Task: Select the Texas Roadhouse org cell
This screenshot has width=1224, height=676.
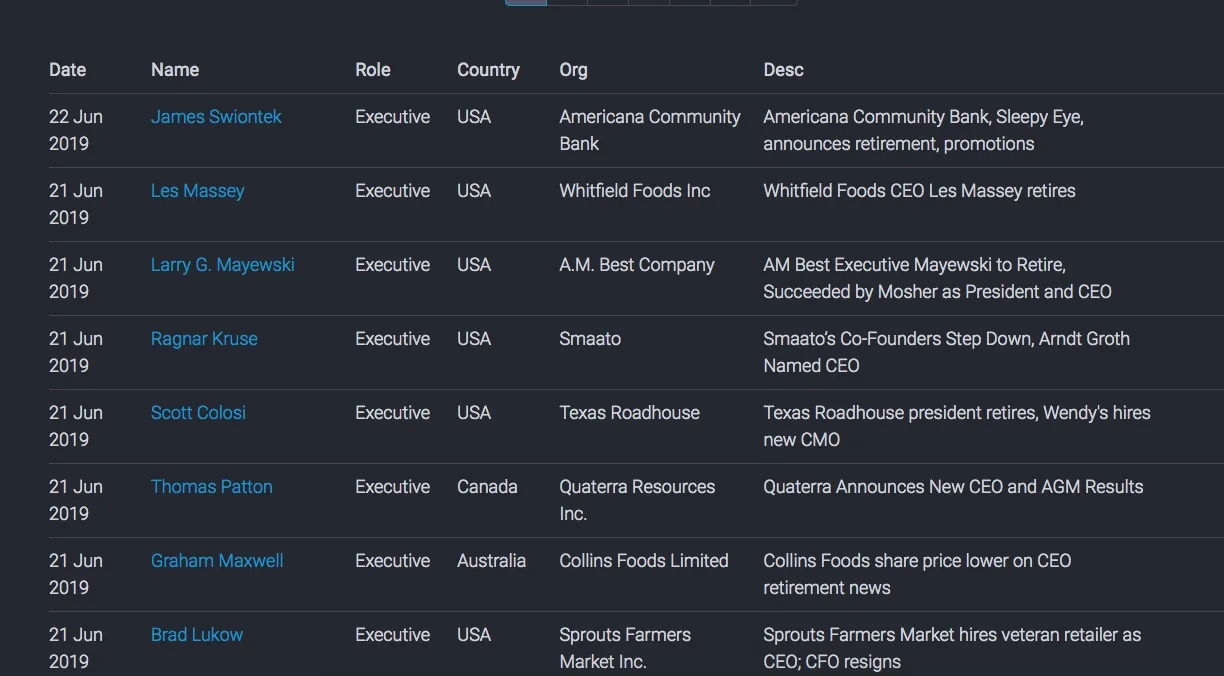Action: 629,413
